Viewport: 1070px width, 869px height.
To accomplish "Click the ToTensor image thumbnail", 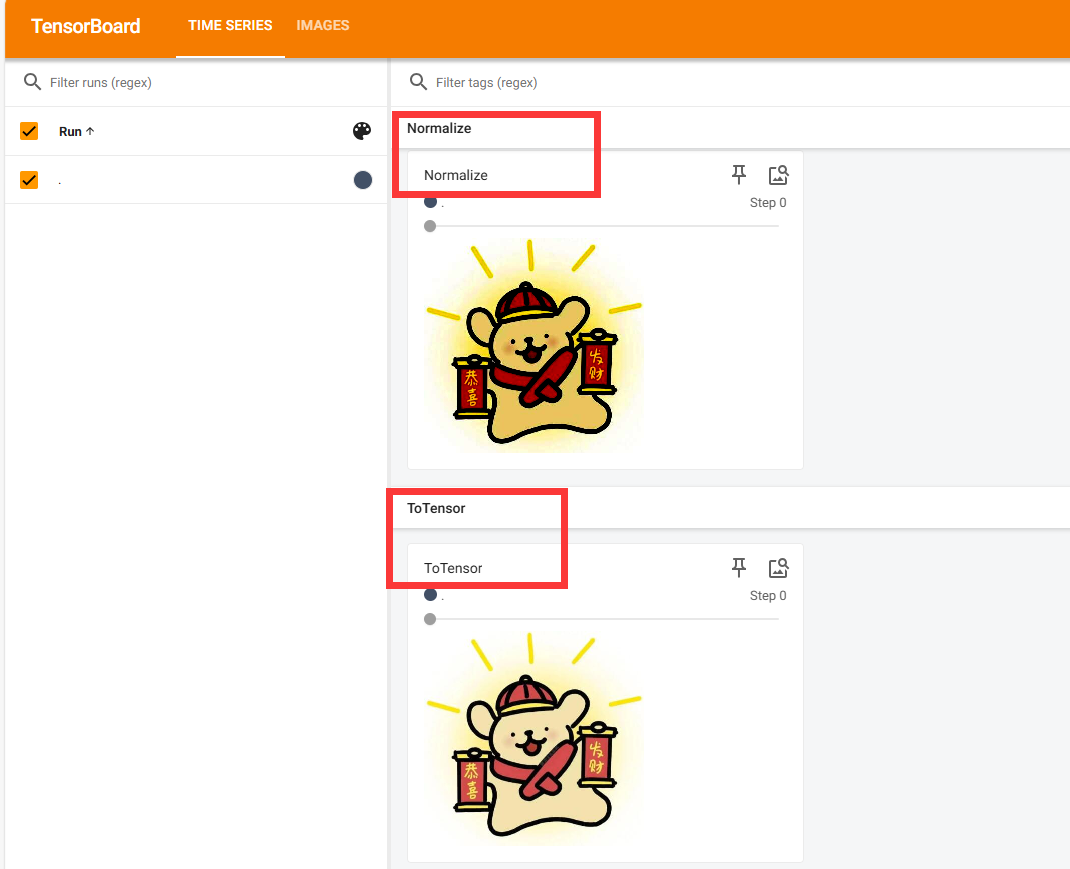I will 534,739.
